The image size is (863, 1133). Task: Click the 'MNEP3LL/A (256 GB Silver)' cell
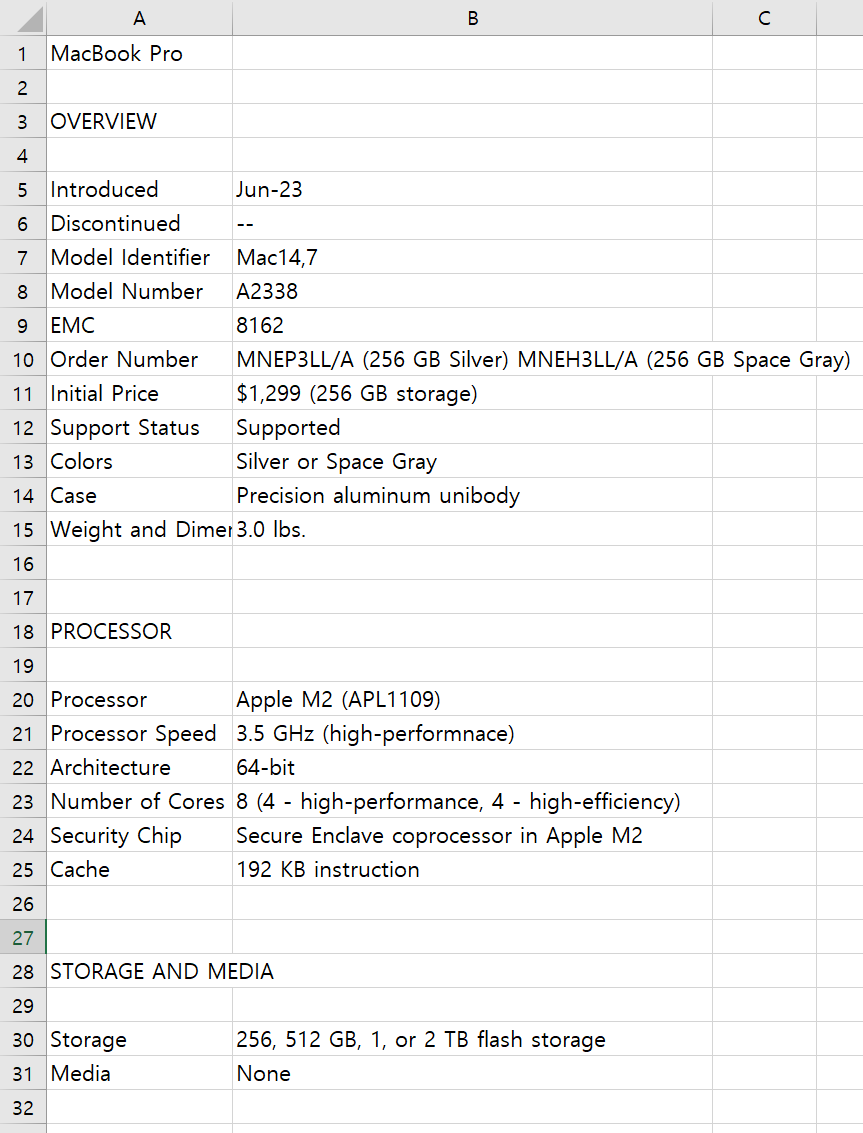(472, 359)
